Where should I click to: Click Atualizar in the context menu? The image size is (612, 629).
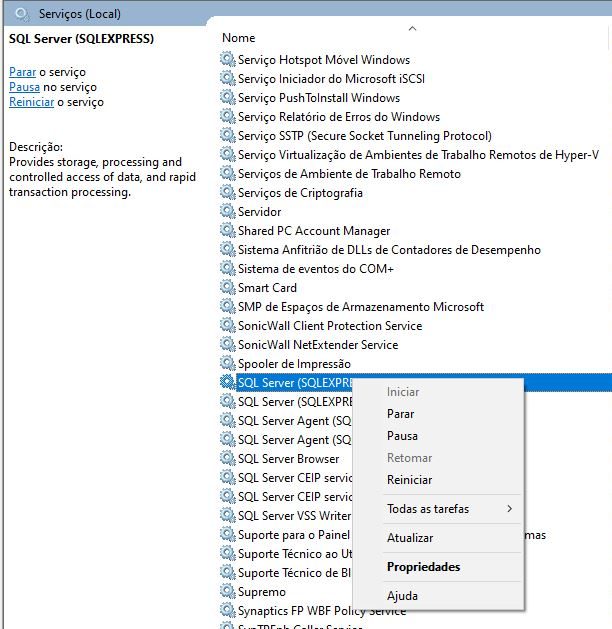tap(410, 538)
